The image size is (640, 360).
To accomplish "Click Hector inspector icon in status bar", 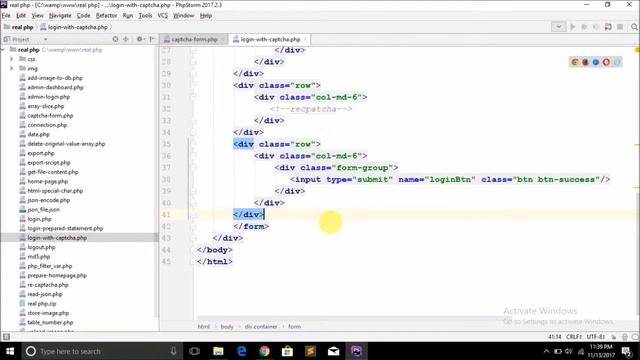I will click(624, 337).
